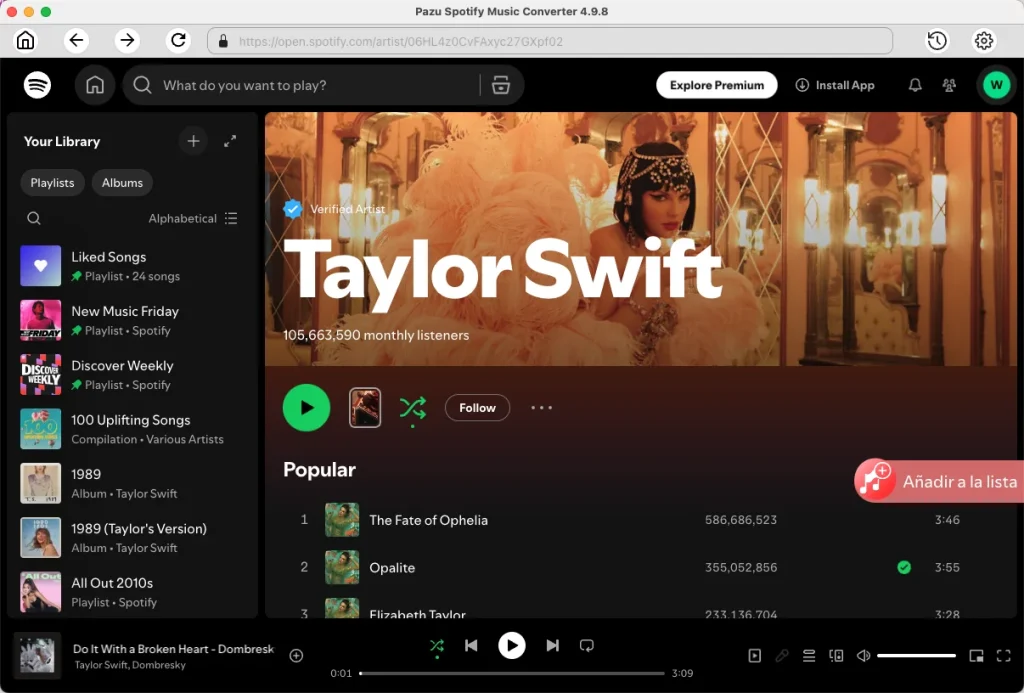Enable shuffle on Taylor Swift's page

tap(414, 407)
